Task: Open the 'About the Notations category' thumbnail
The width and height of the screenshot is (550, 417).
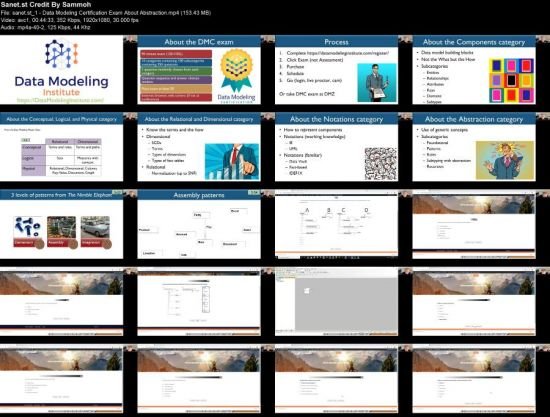Action: (x=336, y=147)
